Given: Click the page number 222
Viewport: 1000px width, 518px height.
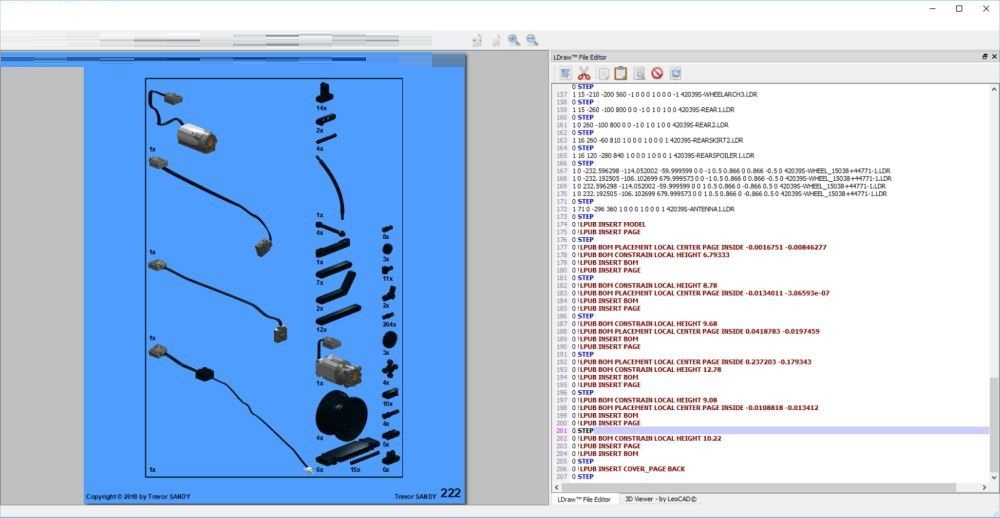Looking at the screenshot, I should (450, 493).
